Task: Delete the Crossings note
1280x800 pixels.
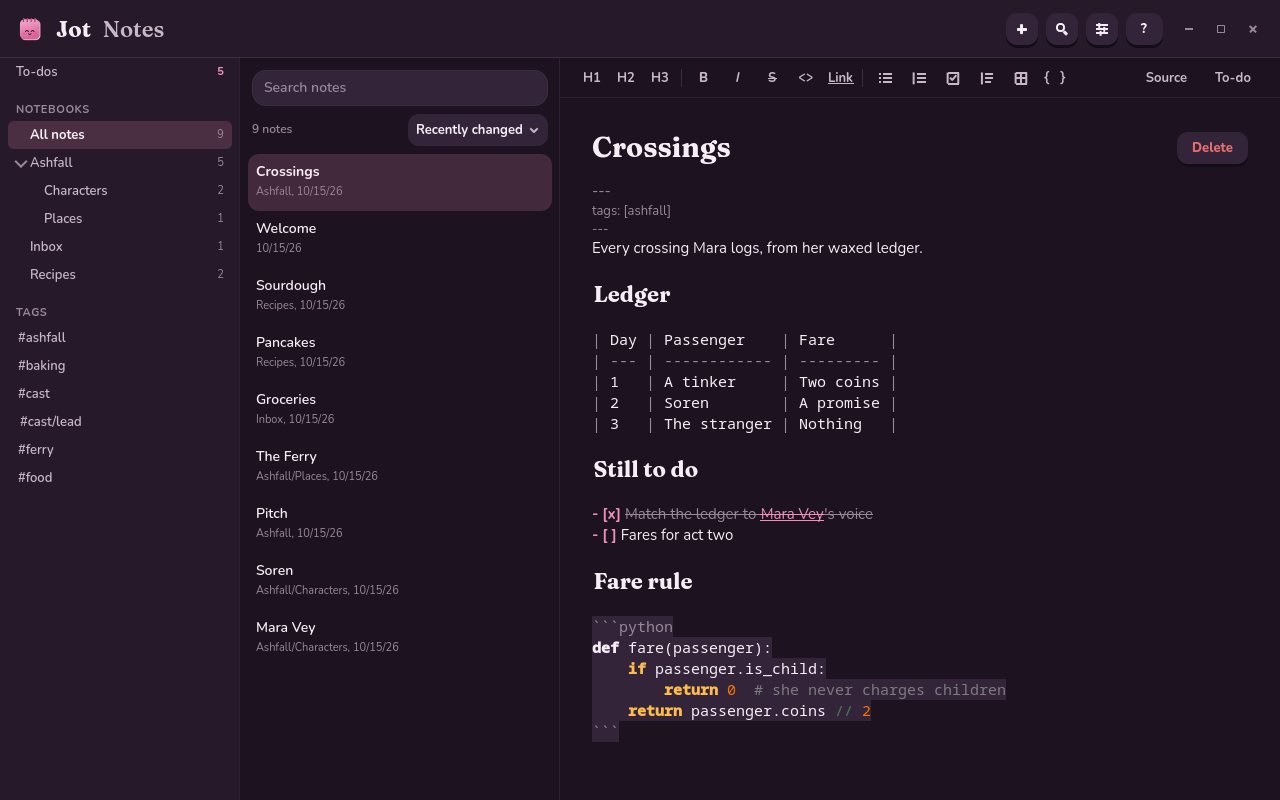Action: (1212, 148)
